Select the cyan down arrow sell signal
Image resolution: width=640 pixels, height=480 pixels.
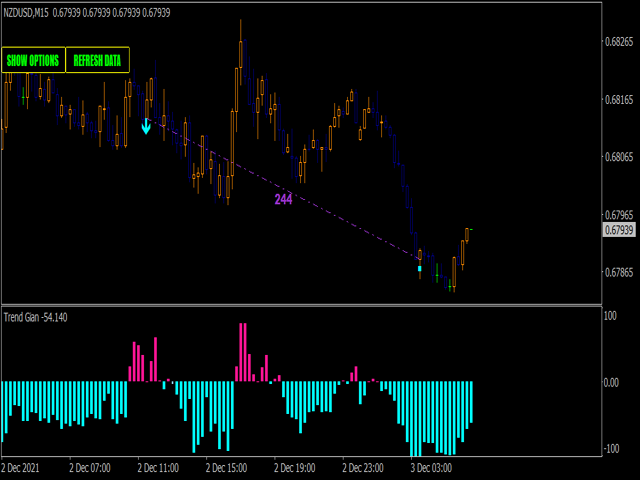[x=146, y=126]
